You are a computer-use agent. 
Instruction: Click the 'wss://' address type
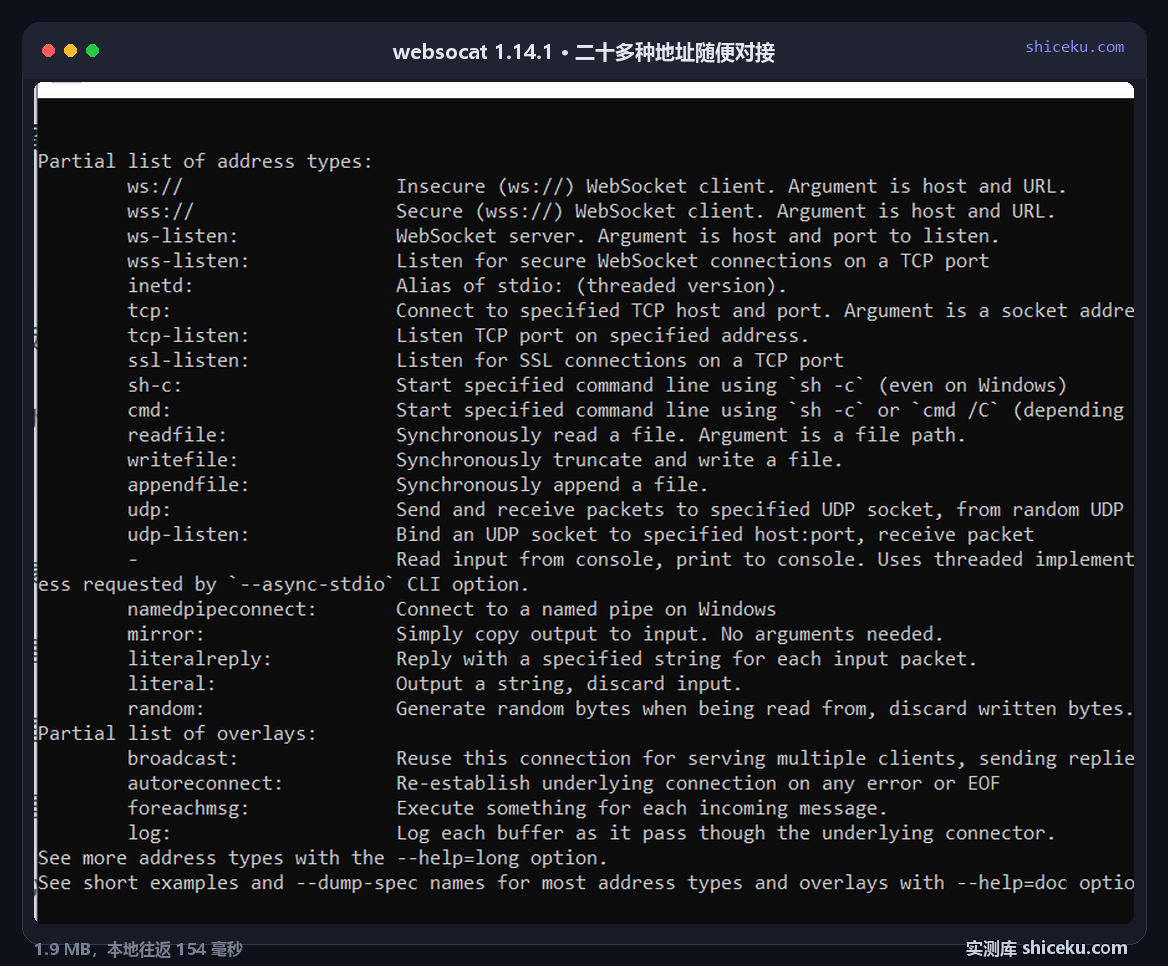[x=160, y=212]
